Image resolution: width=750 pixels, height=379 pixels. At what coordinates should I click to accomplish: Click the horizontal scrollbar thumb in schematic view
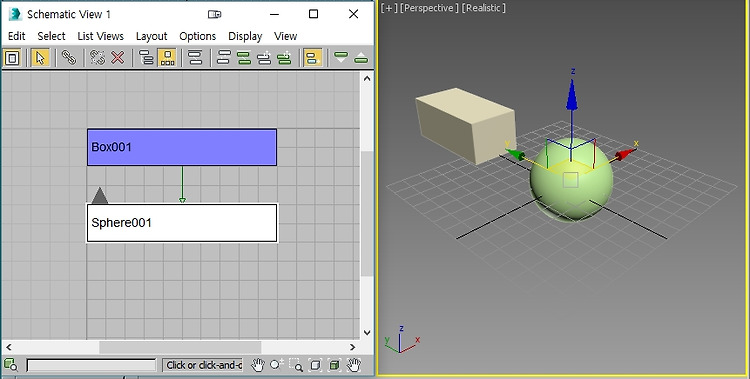tap(180, 347)
